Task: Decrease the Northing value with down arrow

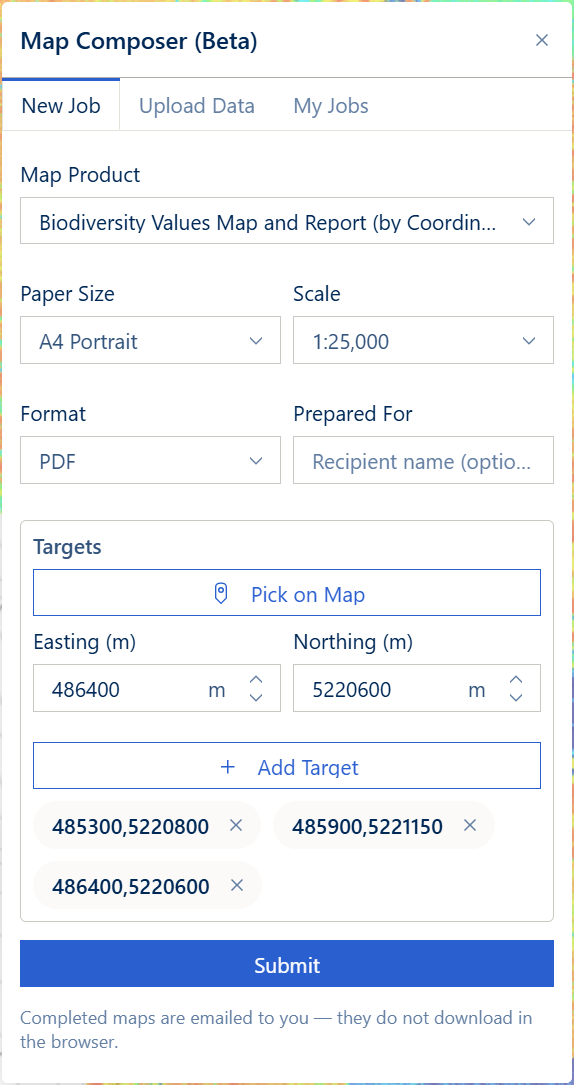Action: pos(516,698)
